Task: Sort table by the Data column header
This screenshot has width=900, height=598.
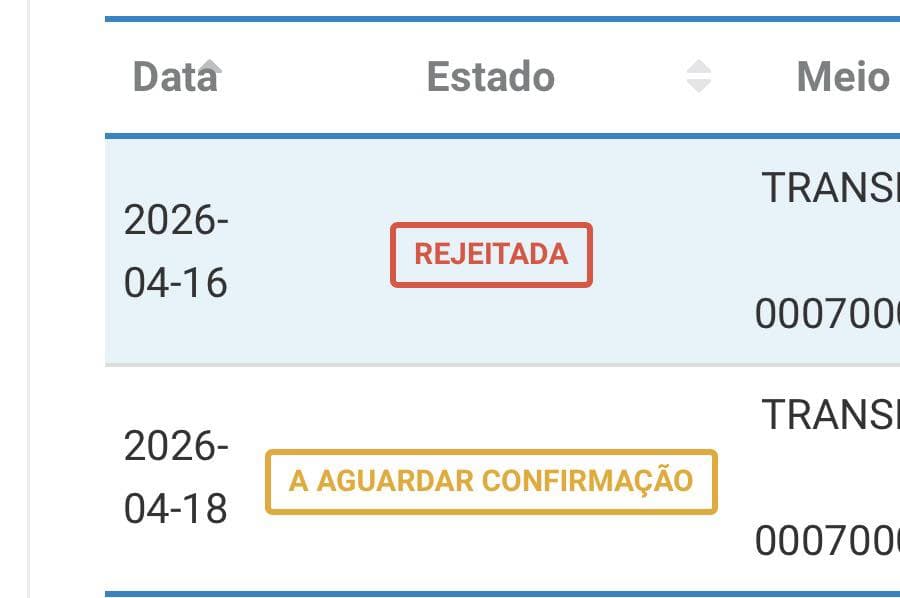Action: point(174,77)
